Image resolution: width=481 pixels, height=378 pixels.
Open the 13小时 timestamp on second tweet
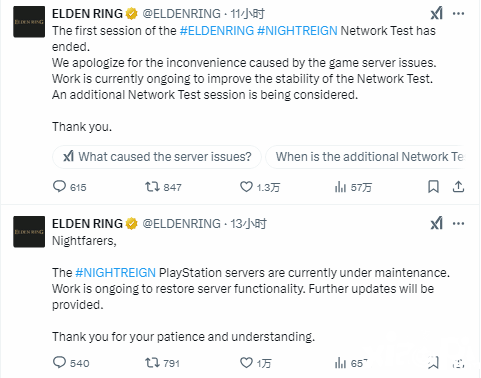click(249, 224)
